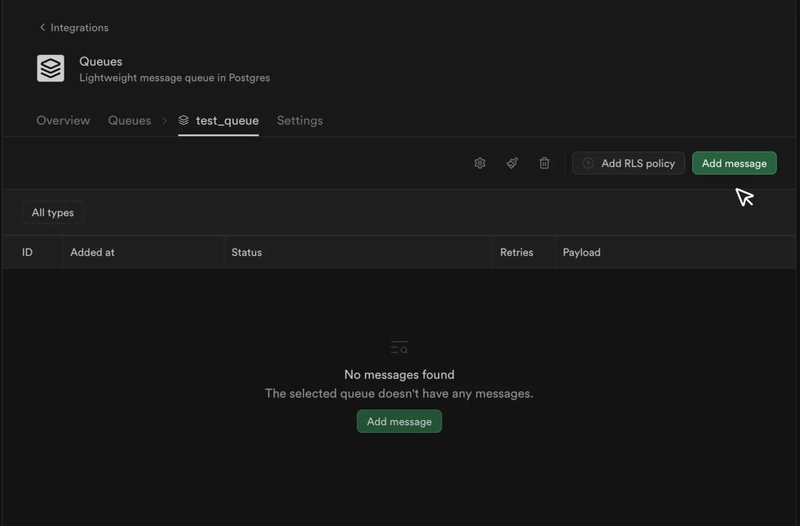Image resolution: width=800 pixels, height=526 pixels.
Task: Open queue settings via the gear icon
Action: [480, 163]
